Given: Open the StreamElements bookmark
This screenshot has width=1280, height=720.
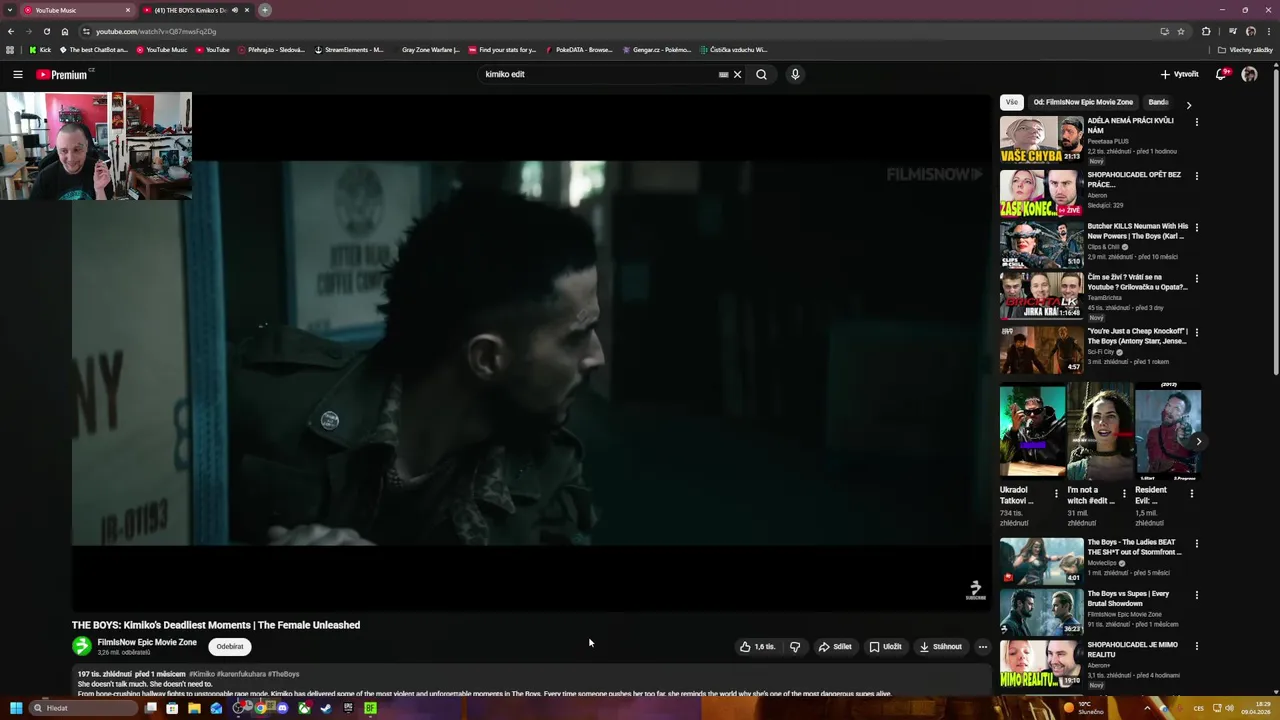Looking at the screenshot, I should coord(348,49).
